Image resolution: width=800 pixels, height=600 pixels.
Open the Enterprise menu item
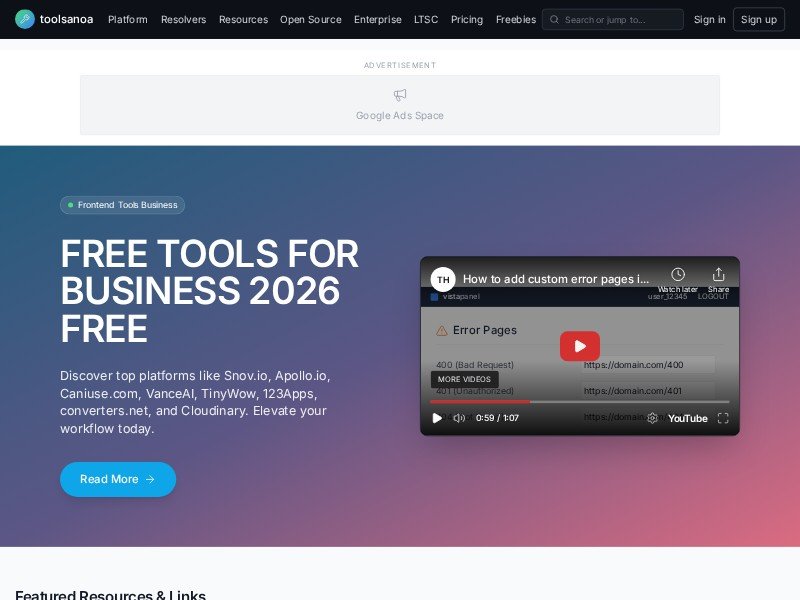tap(377, 19)
